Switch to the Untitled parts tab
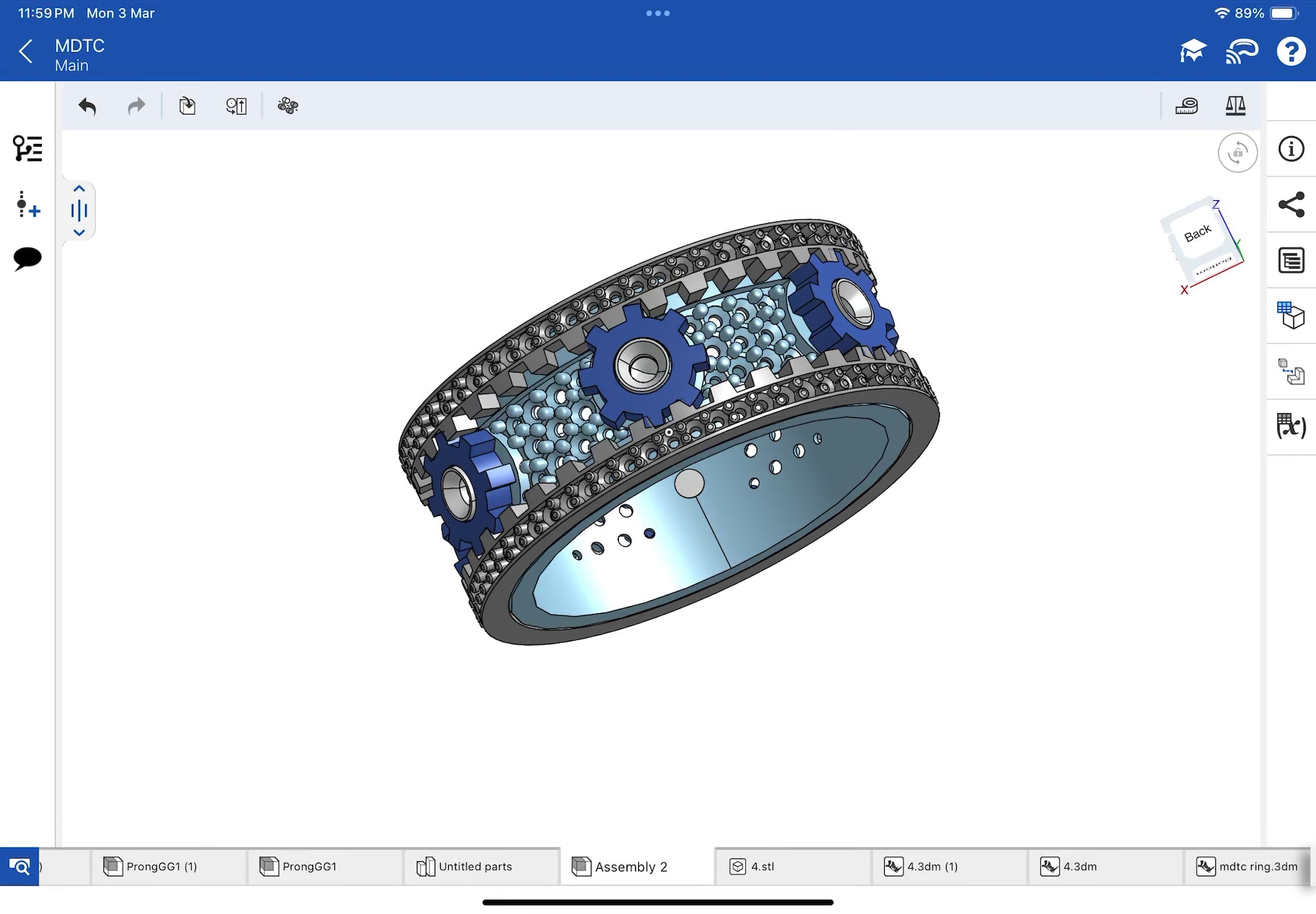The image size is (1316, 914). click(474, 867)
